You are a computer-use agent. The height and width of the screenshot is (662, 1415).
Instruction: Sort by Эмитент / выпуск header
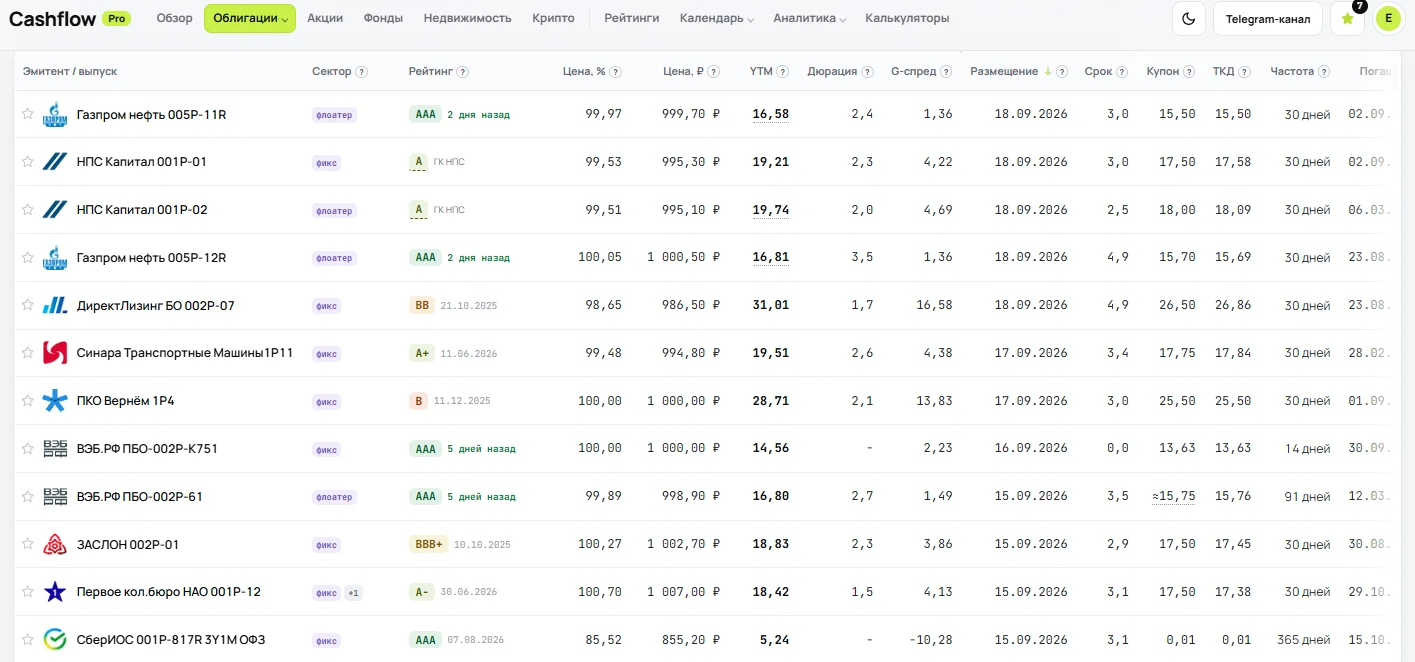point(70,72)
